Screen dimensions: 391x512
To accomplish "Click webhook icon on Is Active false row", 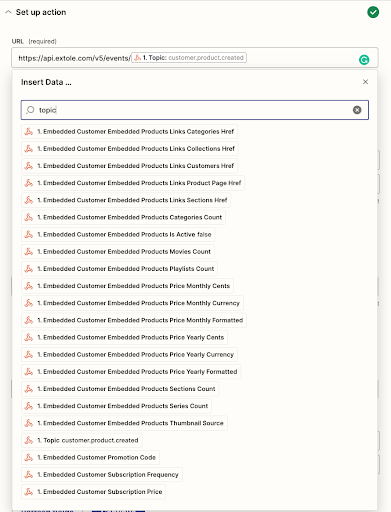I will click(x=29, y=234).
